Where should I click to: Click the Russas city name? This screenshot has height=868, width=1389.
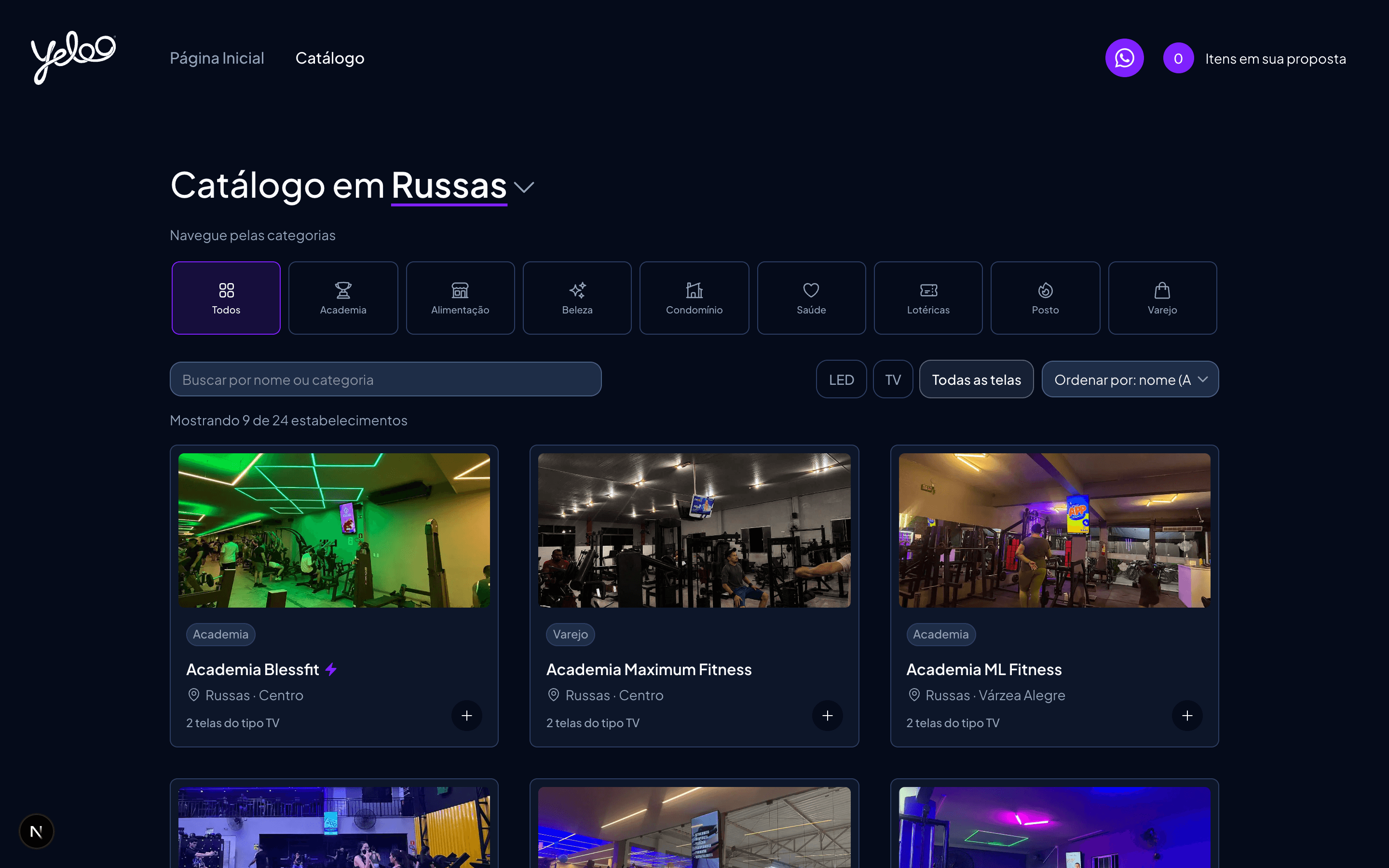click(x=449, y=186)
